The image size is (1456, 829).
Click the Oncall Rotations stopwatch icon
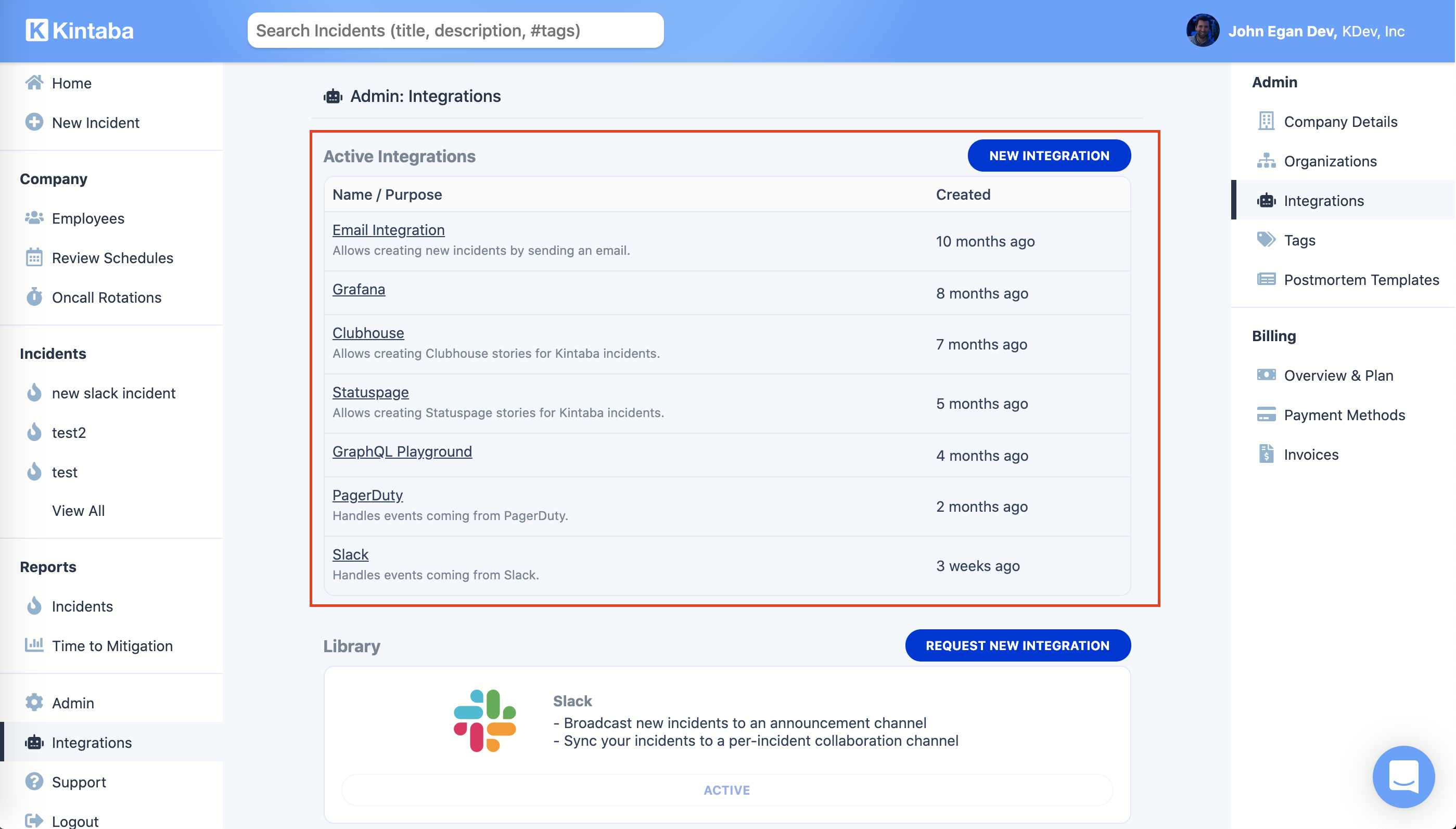[x=34, y=297]
